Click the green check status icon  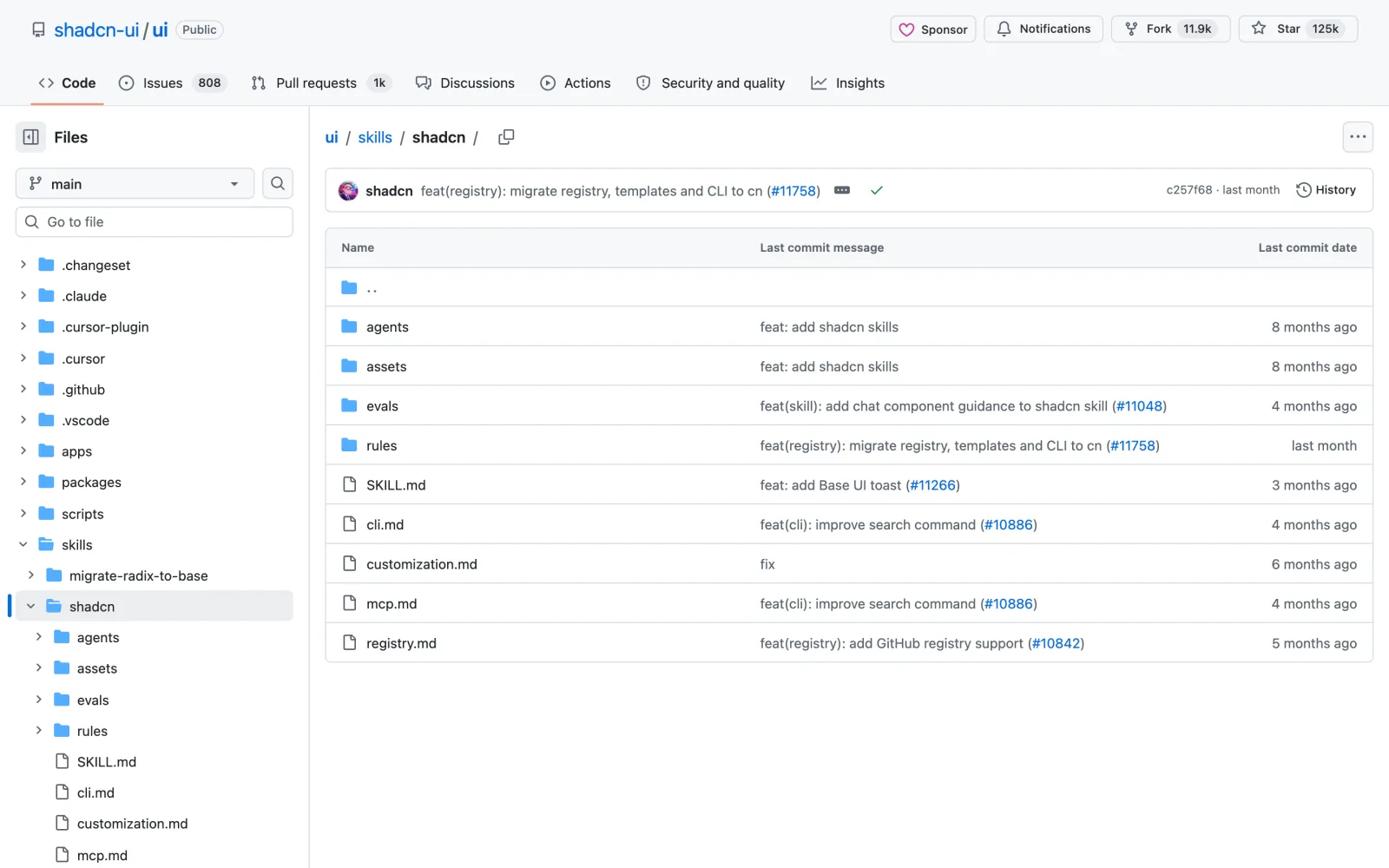click(877, 190)
